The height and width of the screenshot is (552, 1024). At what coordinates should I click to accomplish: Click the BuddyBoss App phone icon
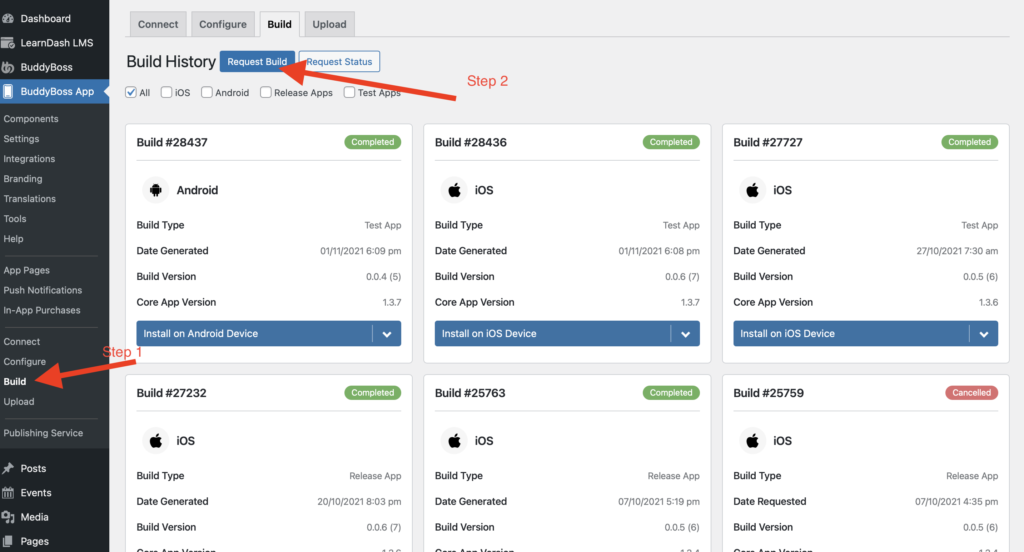[x=8, y=92]
